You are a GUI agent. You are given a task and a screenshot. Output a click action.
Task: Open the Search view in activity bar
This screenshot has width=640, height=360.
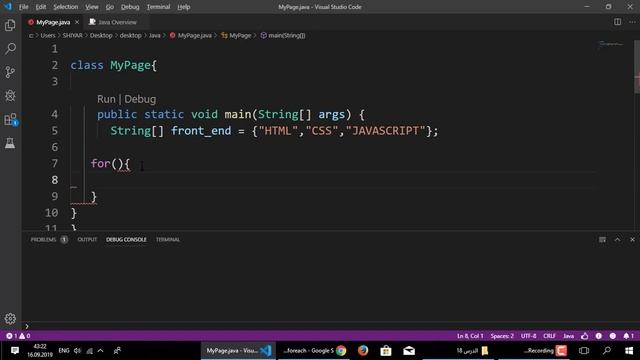coord(10,49)
